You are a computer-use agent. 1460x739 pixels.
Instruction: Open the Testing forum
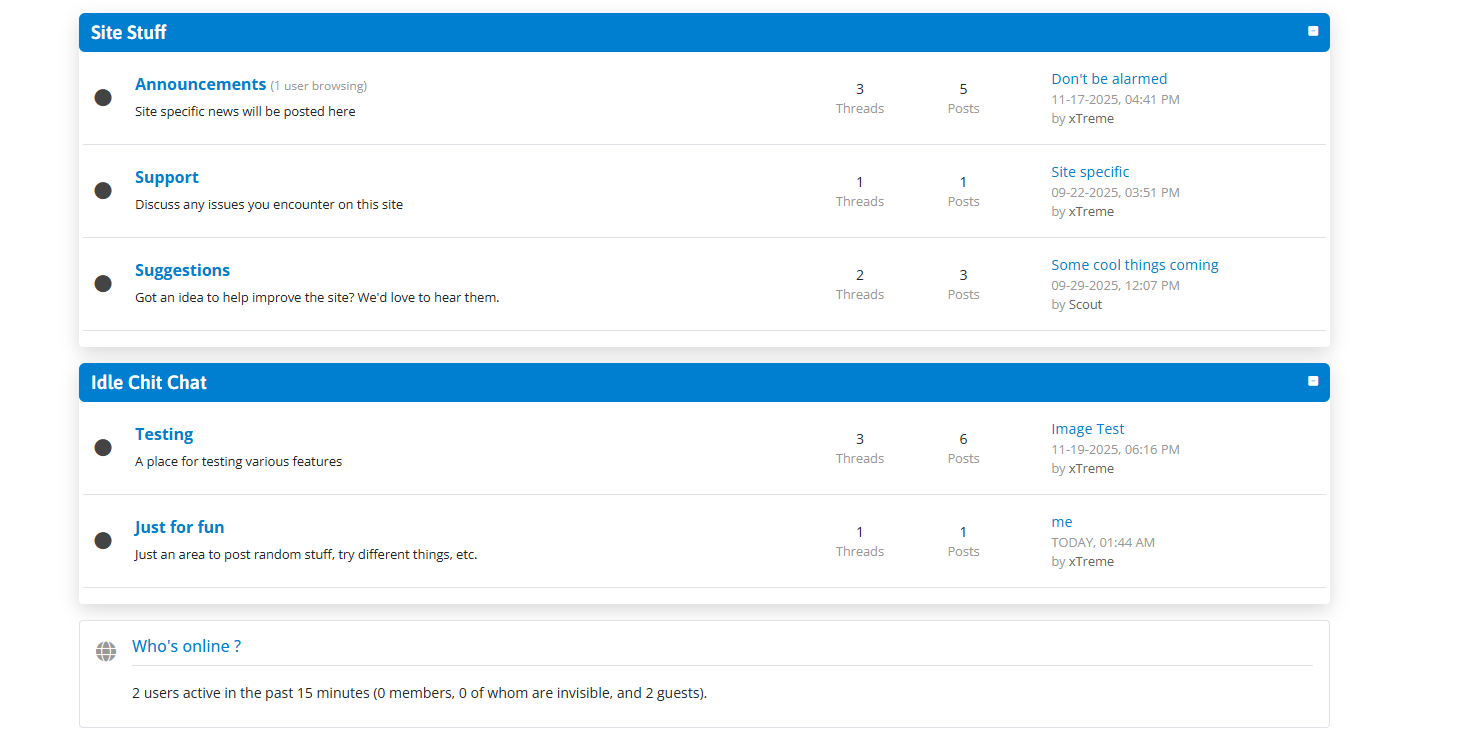click(164, 434)
